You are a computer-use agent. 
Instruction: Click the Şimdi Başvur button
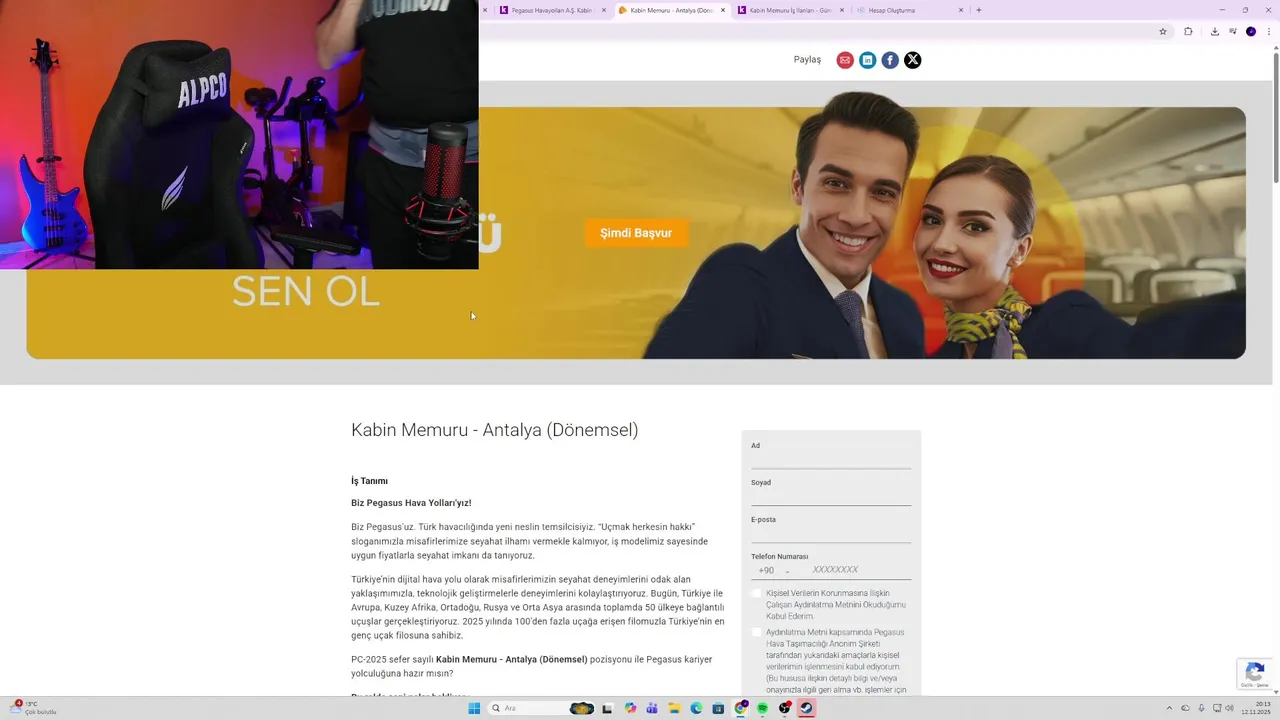pyautogui.click(x=636, y=233)
